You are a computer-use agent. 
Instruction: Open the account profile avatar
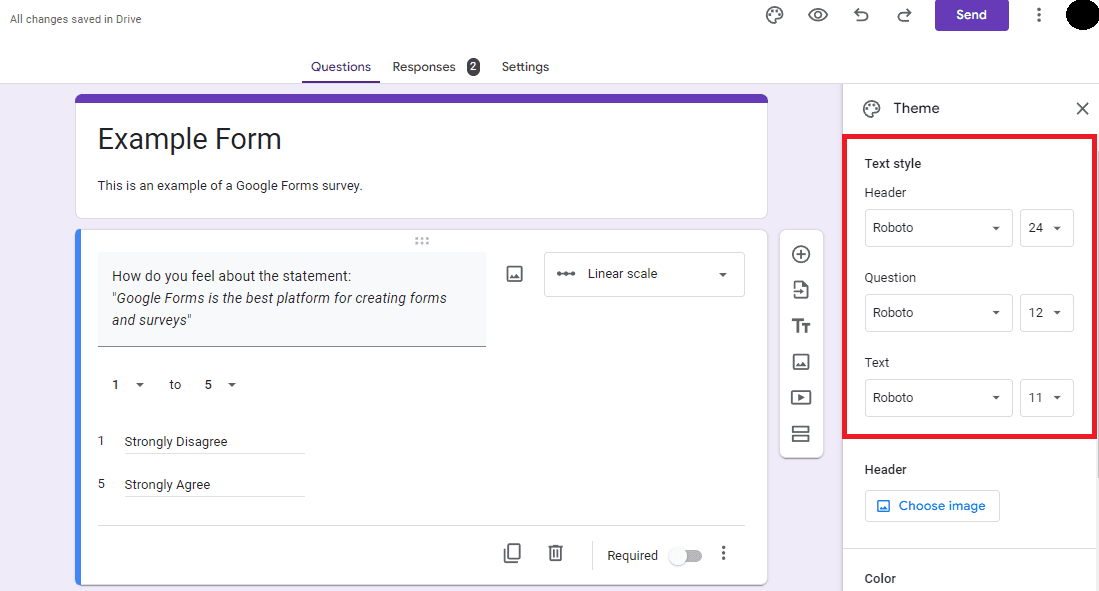click(x=1082, y=15)
